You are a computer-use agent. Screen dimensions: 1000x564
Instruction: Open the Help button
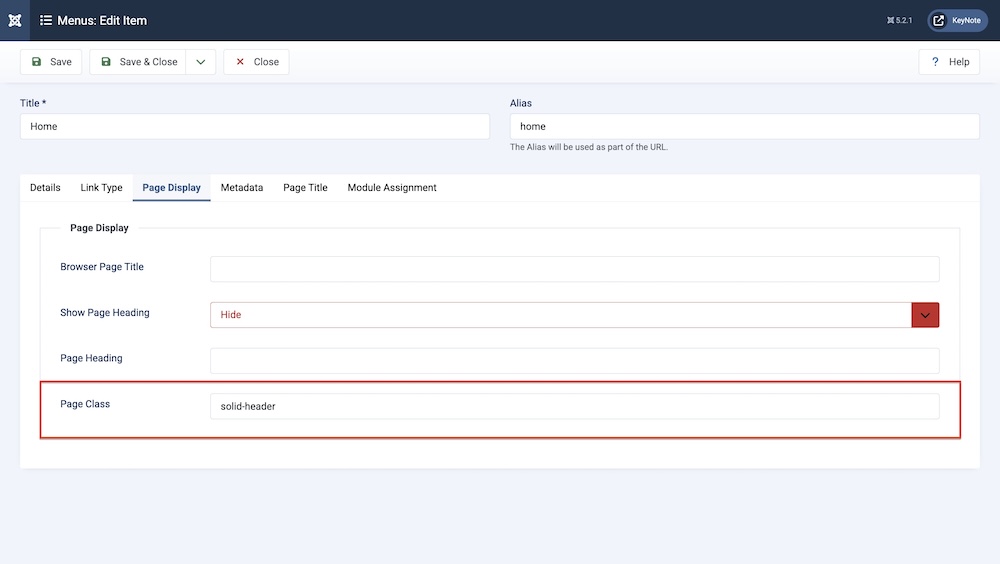(x=949, y=62)
